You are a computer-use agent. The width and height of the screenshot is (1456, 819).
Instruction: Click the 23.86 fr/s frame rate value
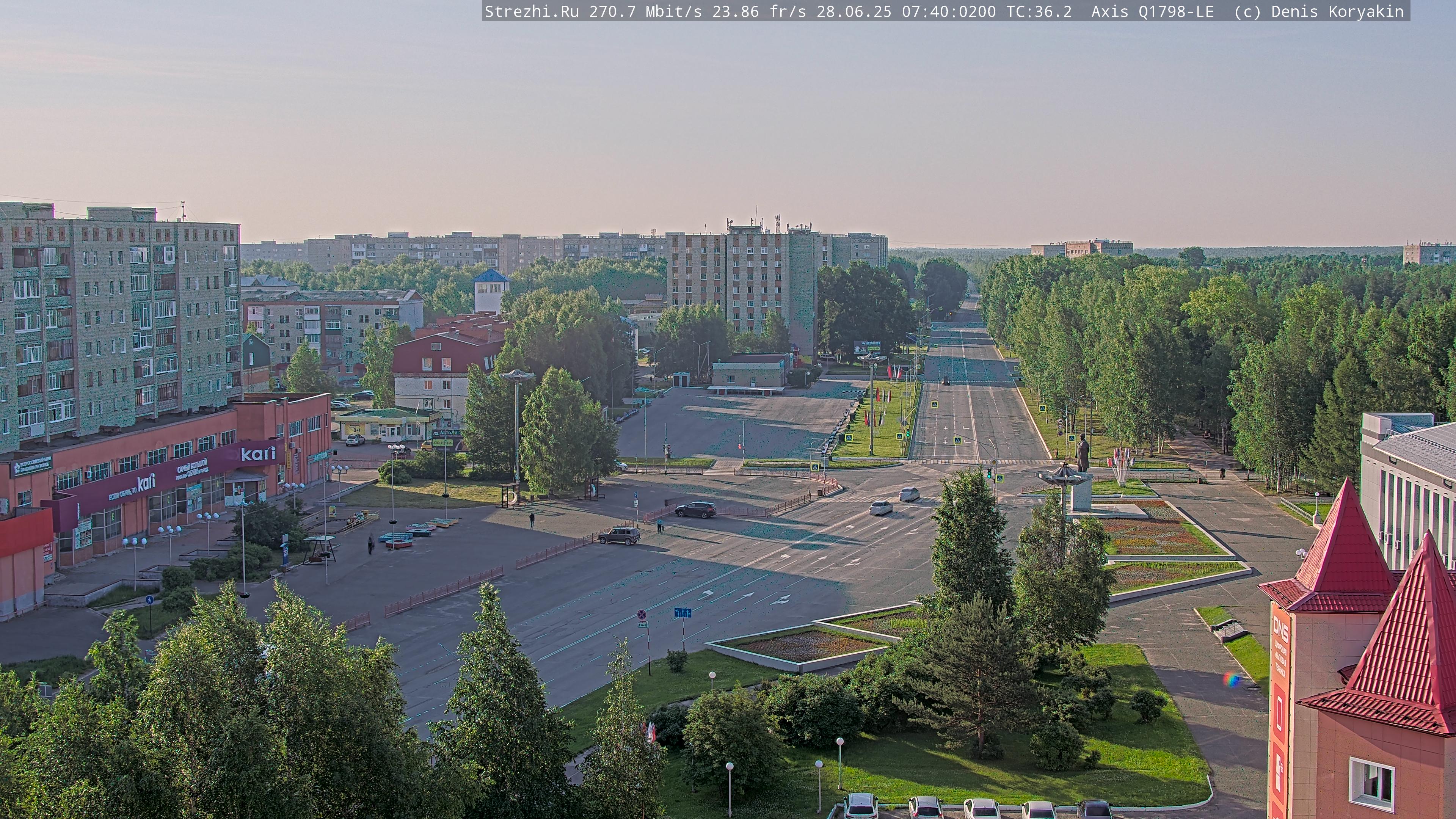759,12
